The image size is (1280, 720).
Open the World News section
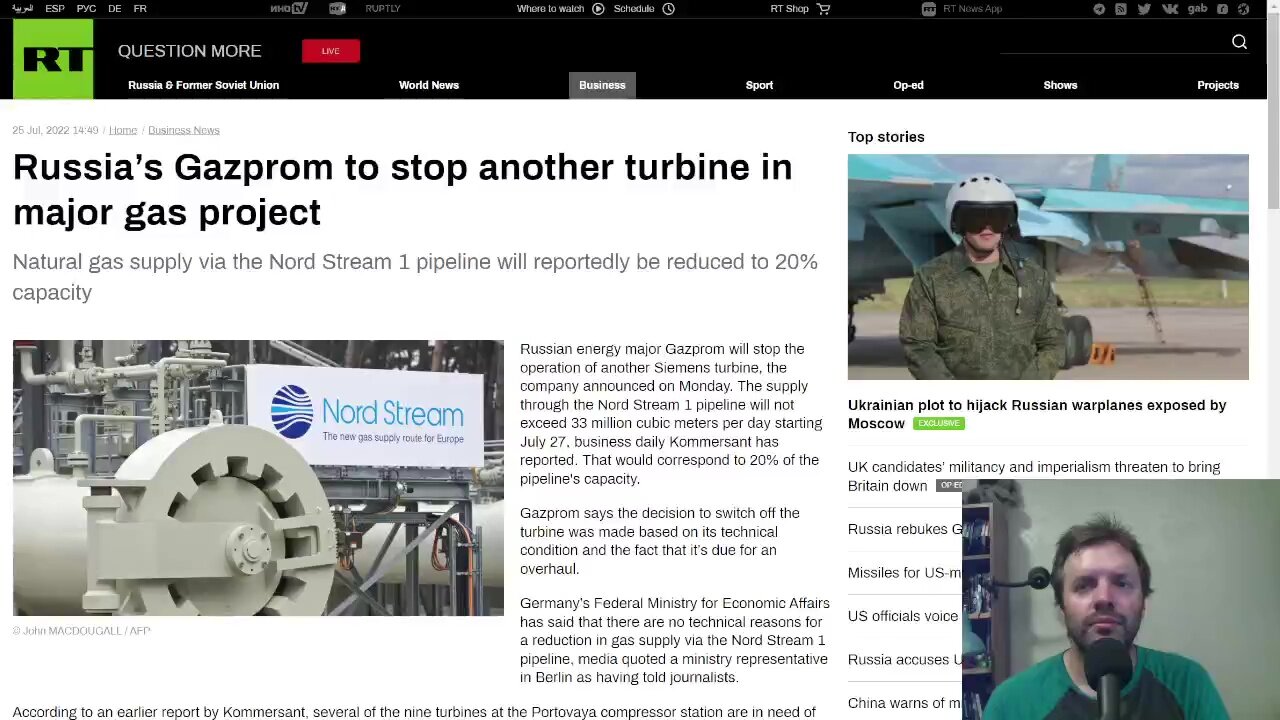pyautogui.click(x=429, y=85)
